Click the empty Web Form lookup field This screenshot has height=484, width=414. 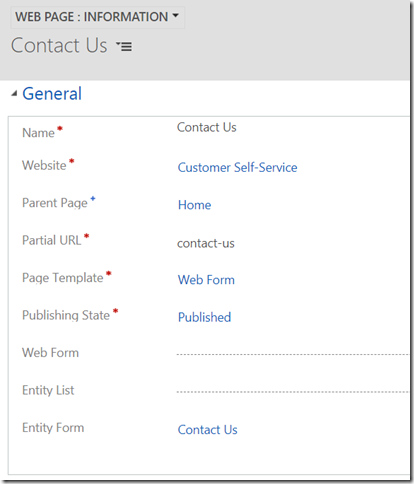(293, 352)
